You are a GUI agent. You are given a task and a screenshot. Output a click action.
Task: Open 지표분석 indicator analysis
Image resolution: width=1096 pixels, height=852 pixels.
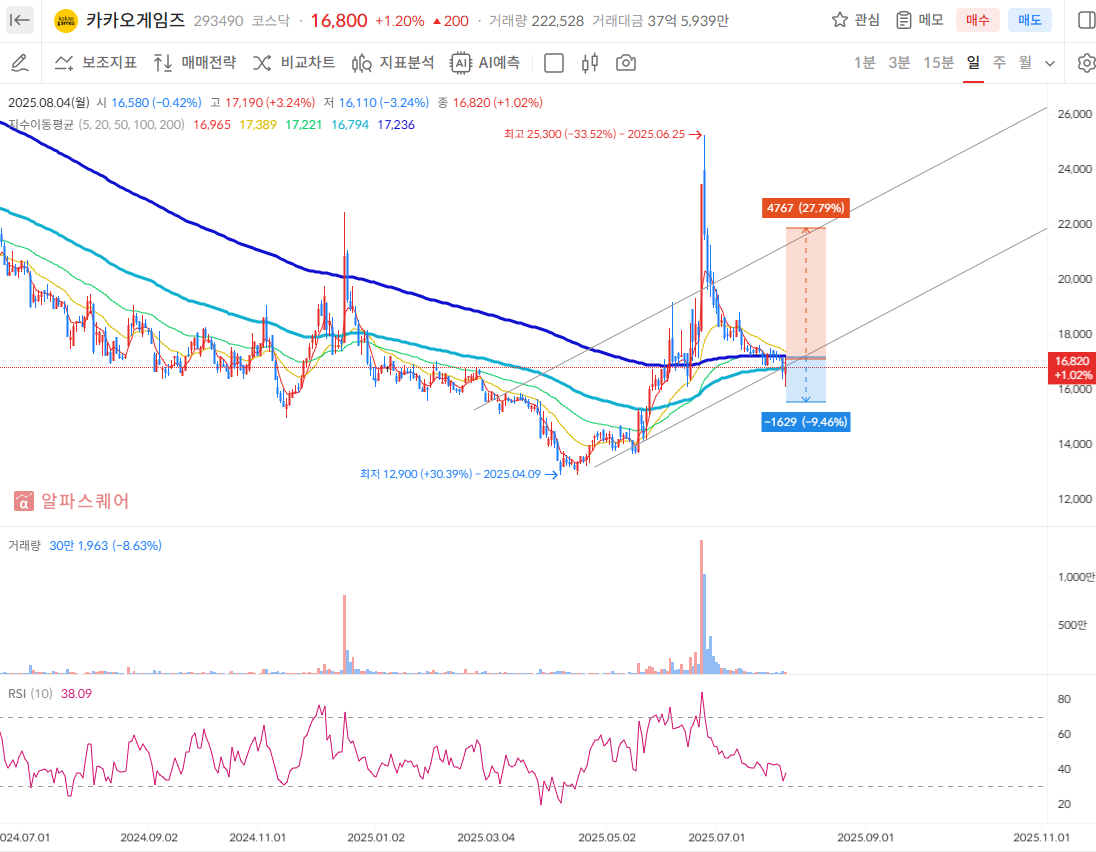[393, 63]
